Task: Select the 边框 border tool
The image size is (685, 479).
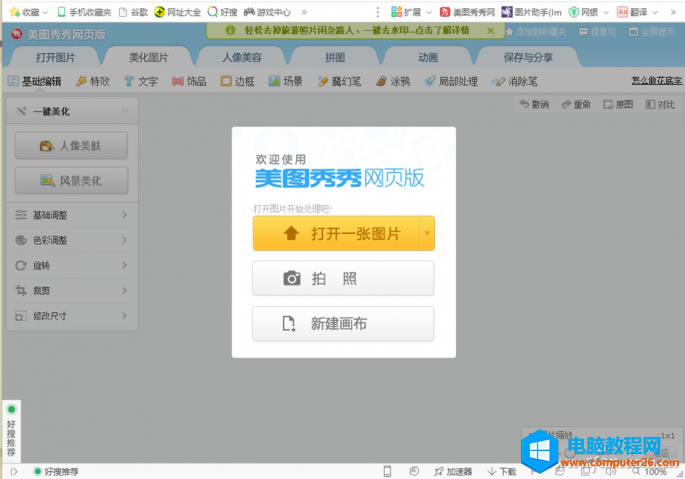Action: [238, 80]
